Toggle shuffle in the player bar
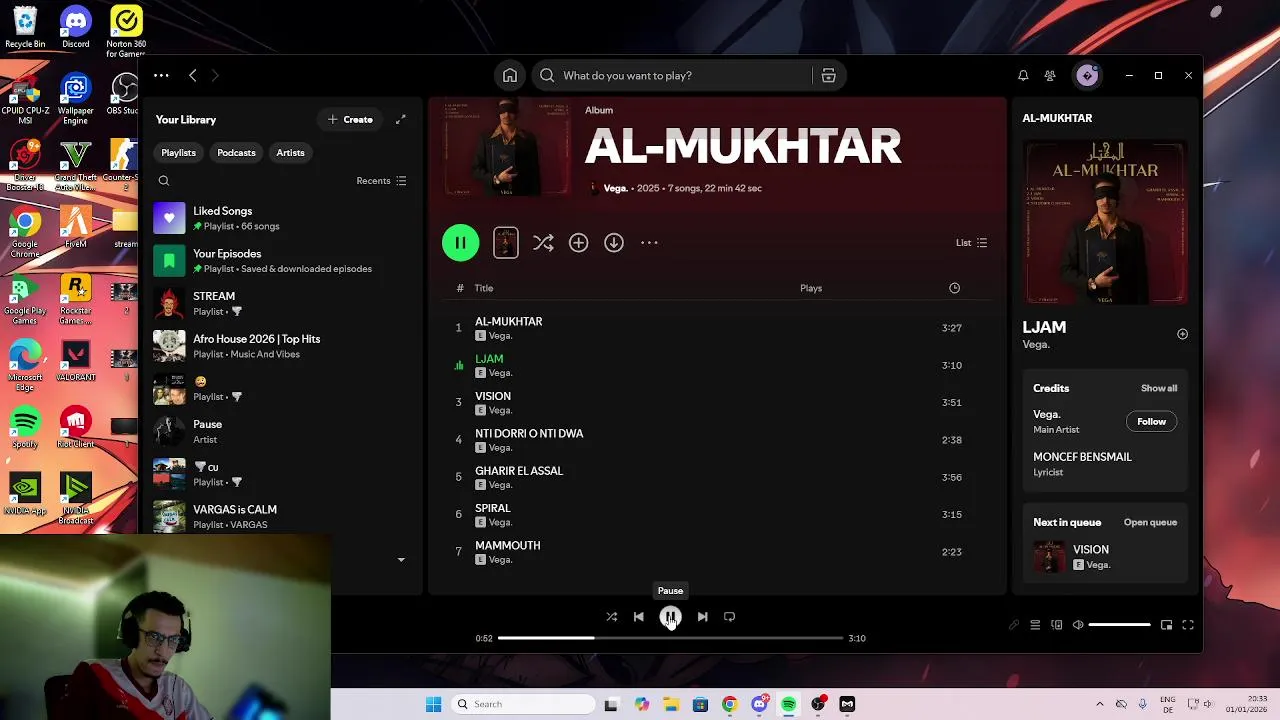Viewport: 1280px width, 720px height. pos(611,617)
